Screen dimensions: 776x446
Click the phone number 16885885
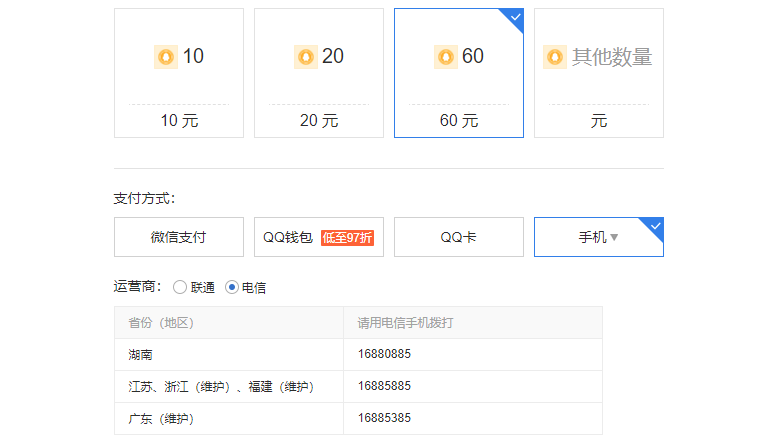pyautogui.click(x=384, y=386)
